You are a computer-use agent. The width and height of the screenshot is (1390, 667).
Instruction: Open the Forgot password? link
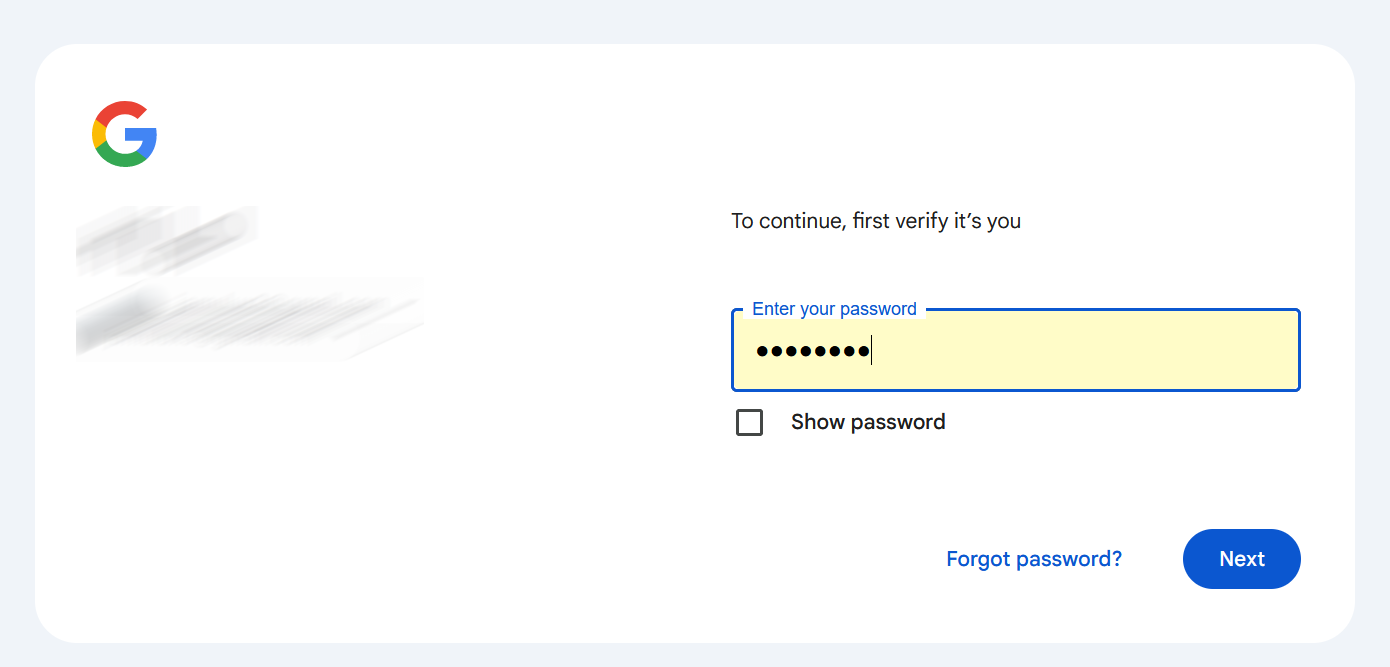coord(1034,559)
